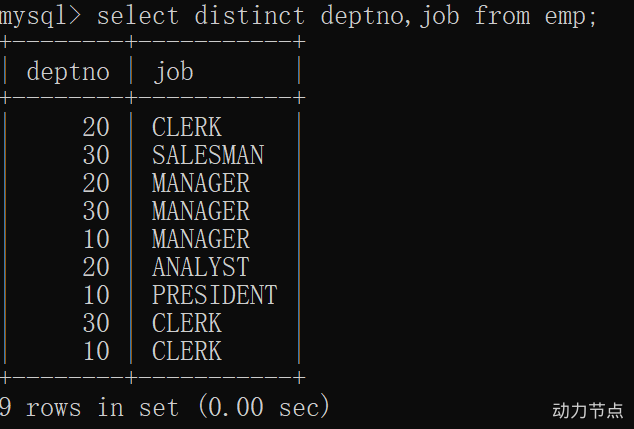Click MANAGER in the deptno 10 row
The image size is (634, 429).
(201, 239)
